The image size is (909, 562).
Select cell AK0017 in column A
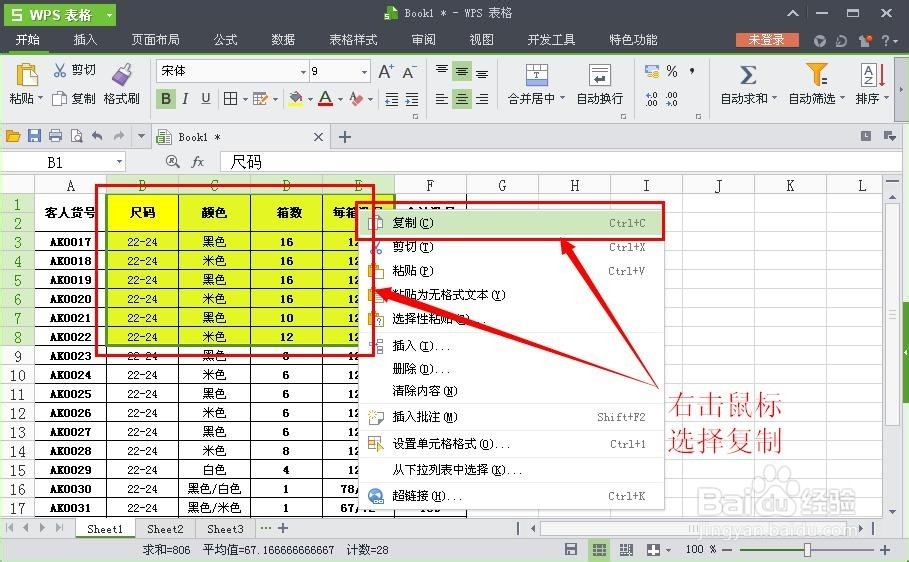coord(71,241)
